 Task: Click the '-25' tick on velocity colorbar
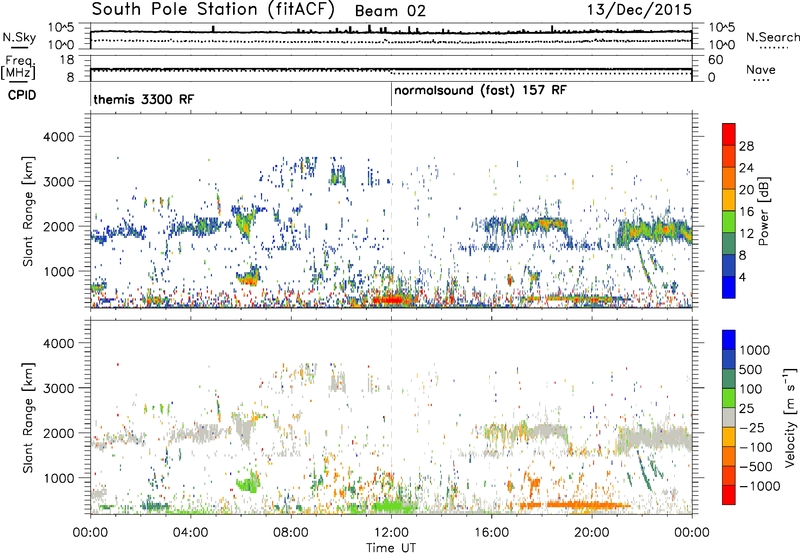pos(751,427)
